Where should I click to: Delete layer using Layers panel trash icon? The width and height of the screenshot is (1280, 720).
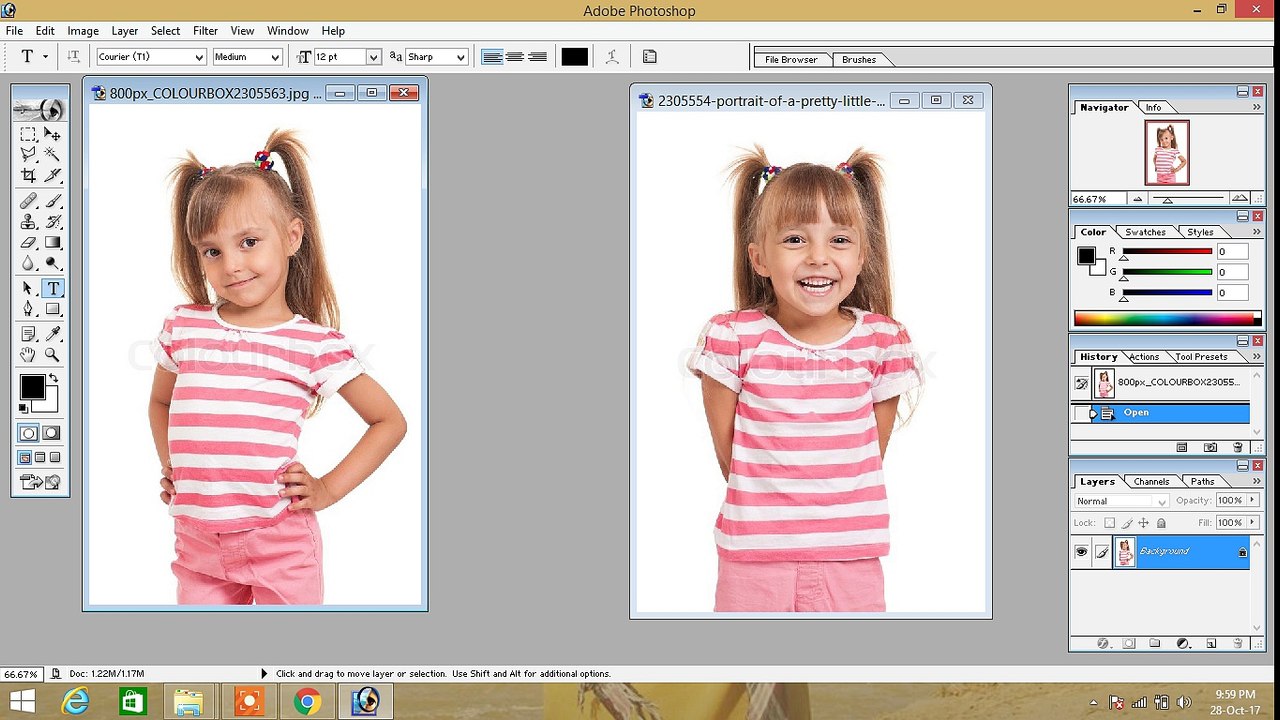tap(1238, 643)
